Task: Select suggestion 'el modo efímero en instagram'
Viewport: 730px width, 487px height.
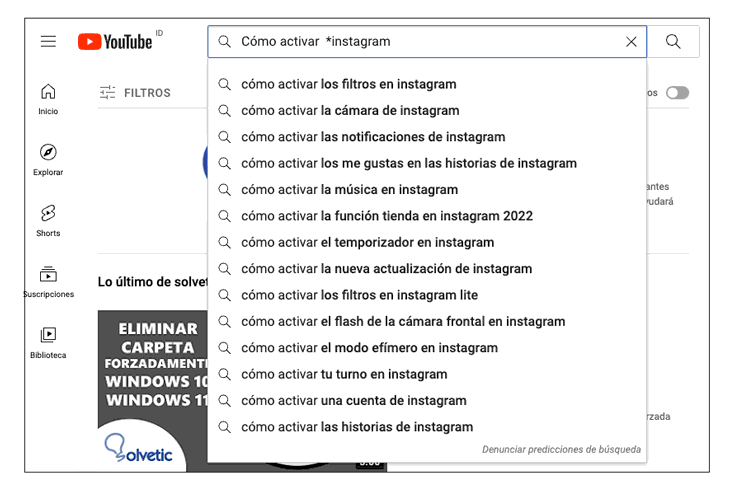Action: point(369,348)
